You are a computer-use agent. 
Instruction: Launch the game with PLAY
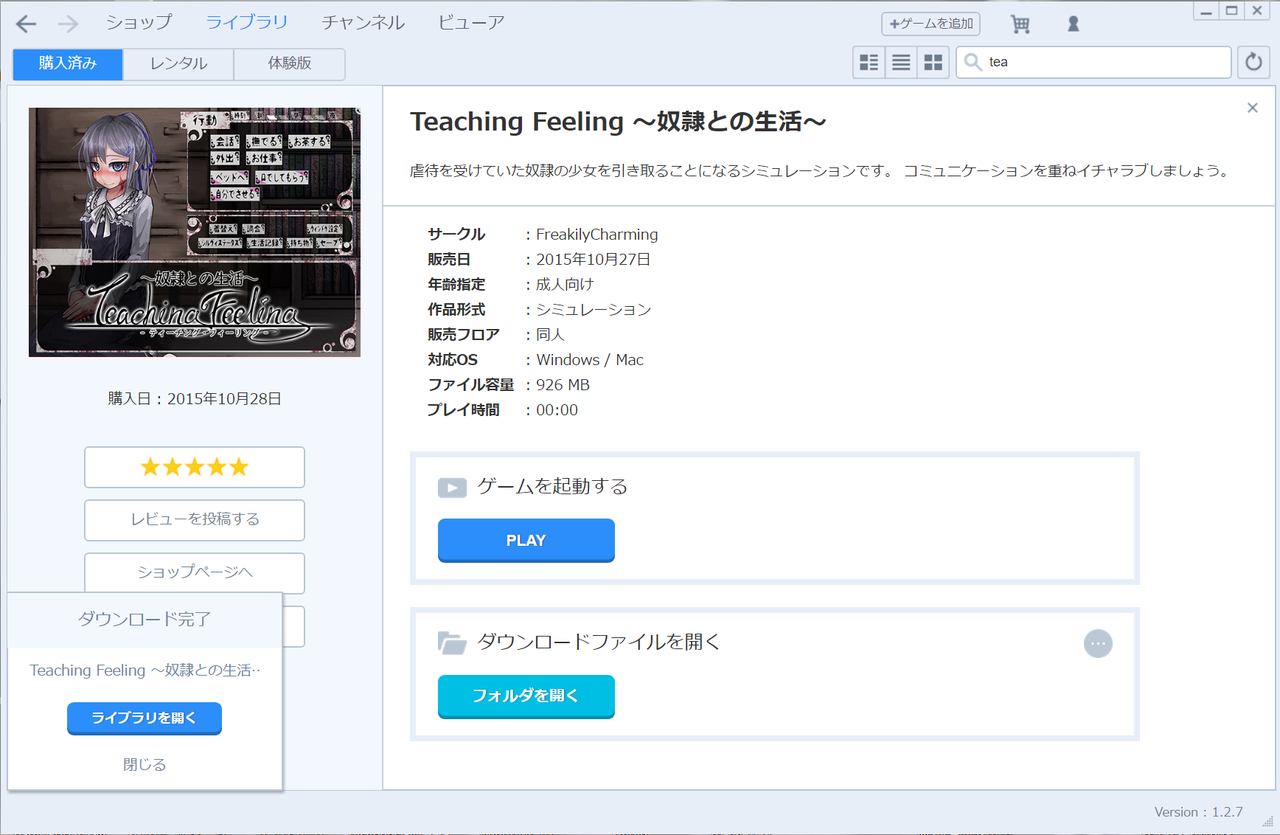[x=526, y=540]
